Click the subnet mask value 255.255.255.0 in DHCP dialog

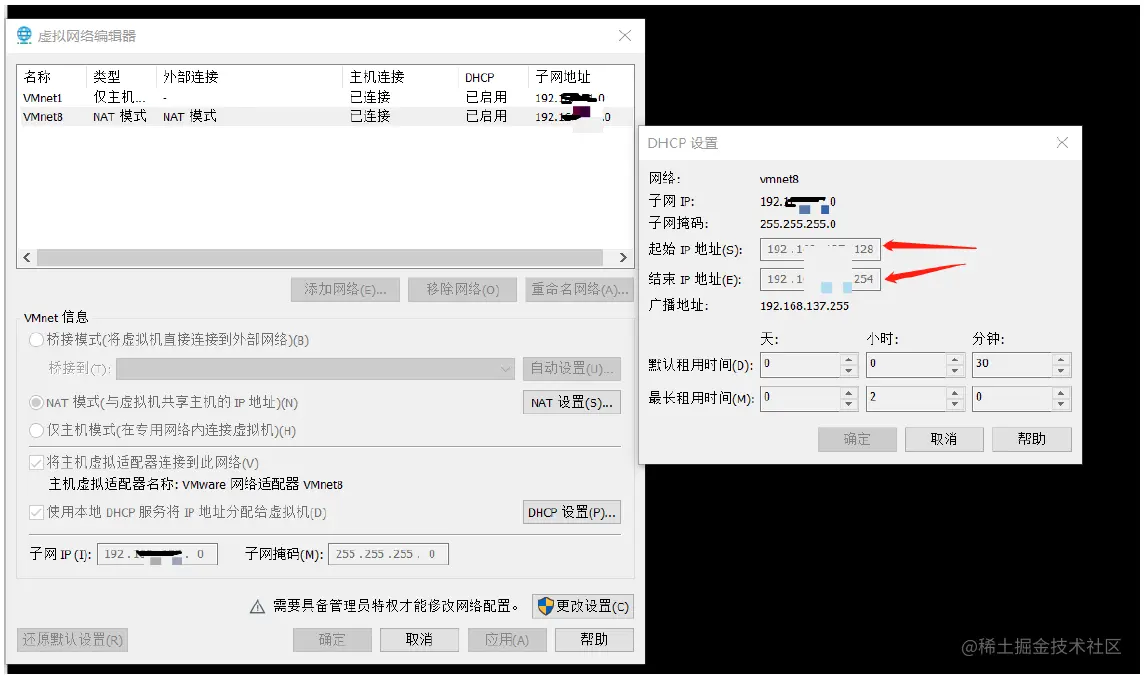point(797,224)
